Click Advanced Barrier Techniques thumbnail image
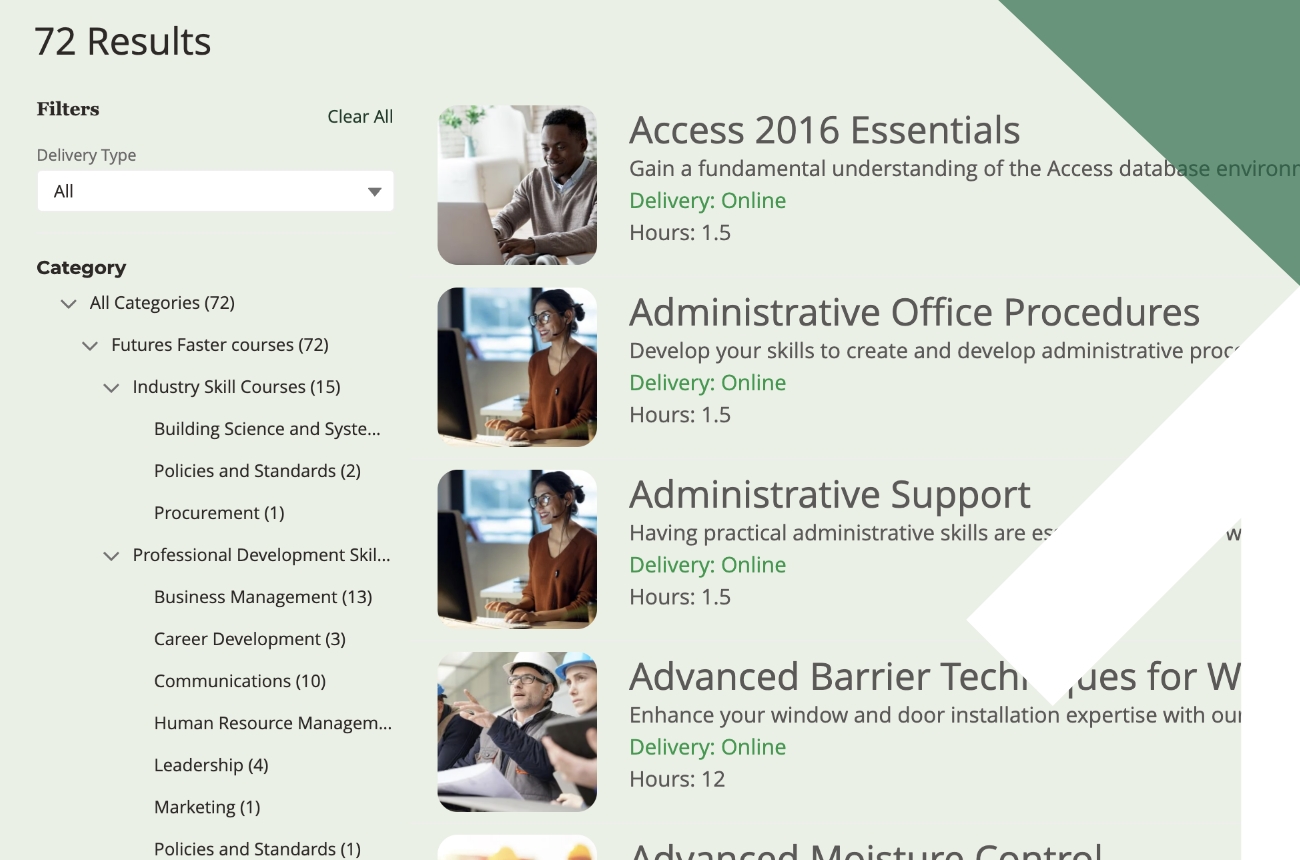 [517, 732]
